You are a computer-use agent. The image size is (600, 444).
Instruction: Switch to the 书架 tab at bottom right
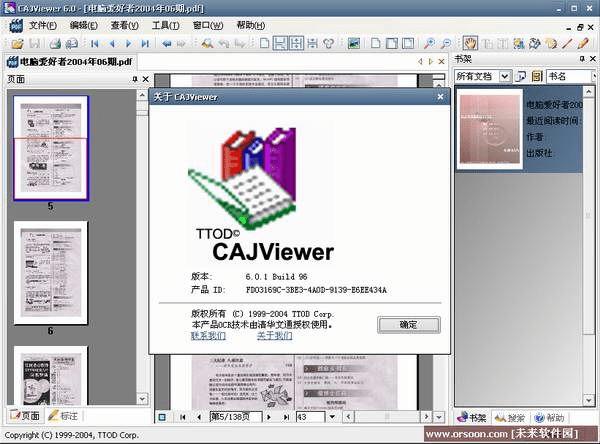coord(472,418)
